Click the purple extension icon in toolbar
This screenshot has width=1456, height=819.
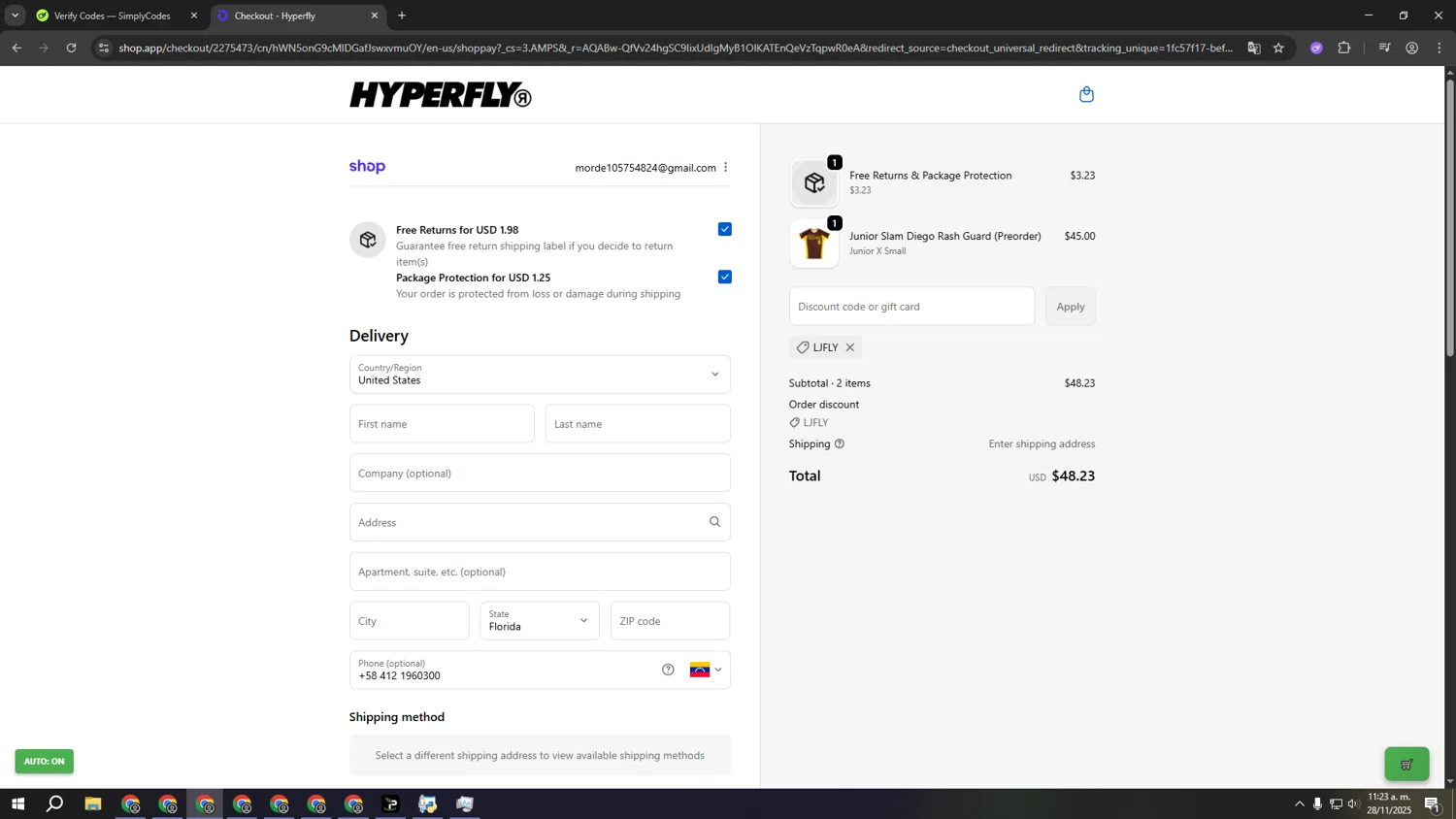(x=1316, y=48)
